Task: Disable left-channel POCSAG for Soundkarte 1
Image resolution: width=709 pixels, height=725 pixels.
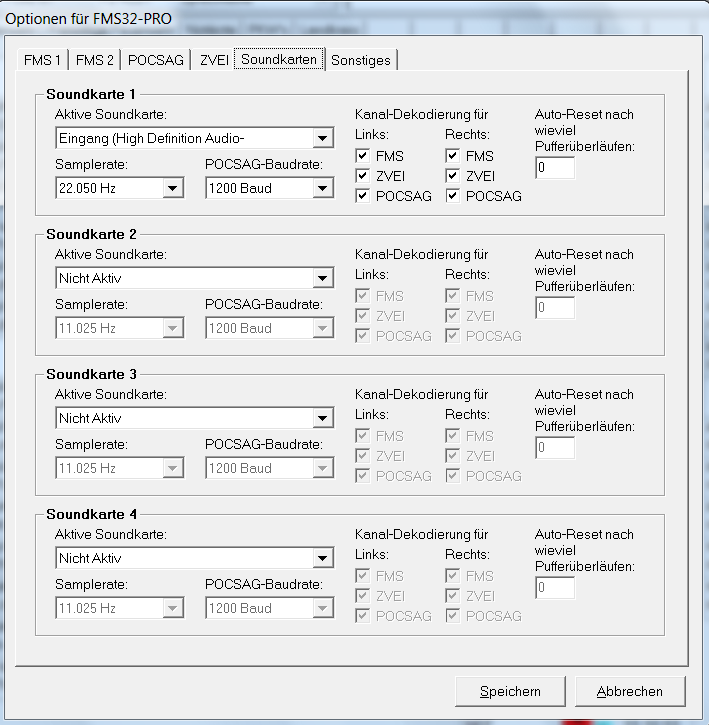Action: tap(363, 196)
